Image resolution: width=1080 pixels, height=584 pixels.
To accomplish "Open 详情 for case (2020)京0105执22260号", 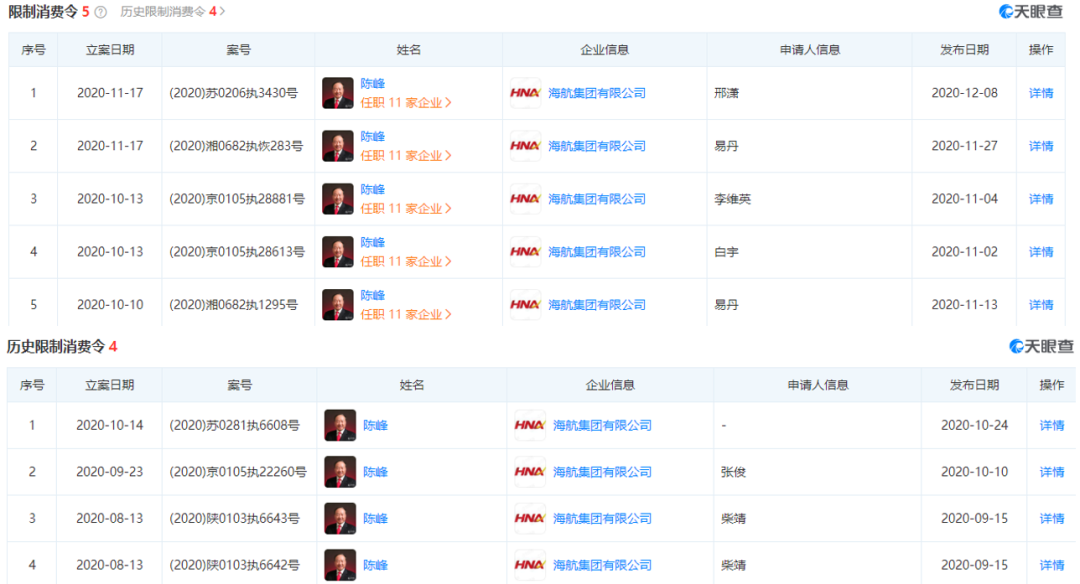I will click(x=1052, y=472).
